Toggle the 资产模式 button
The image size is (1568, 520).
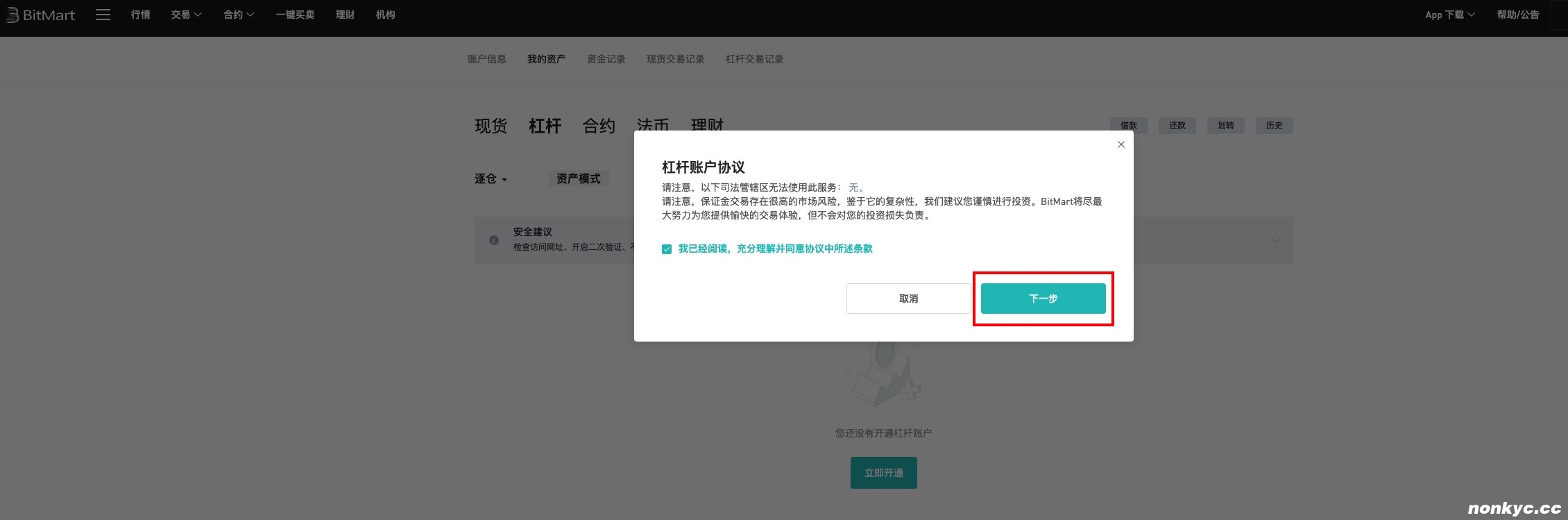coord(578,179)
